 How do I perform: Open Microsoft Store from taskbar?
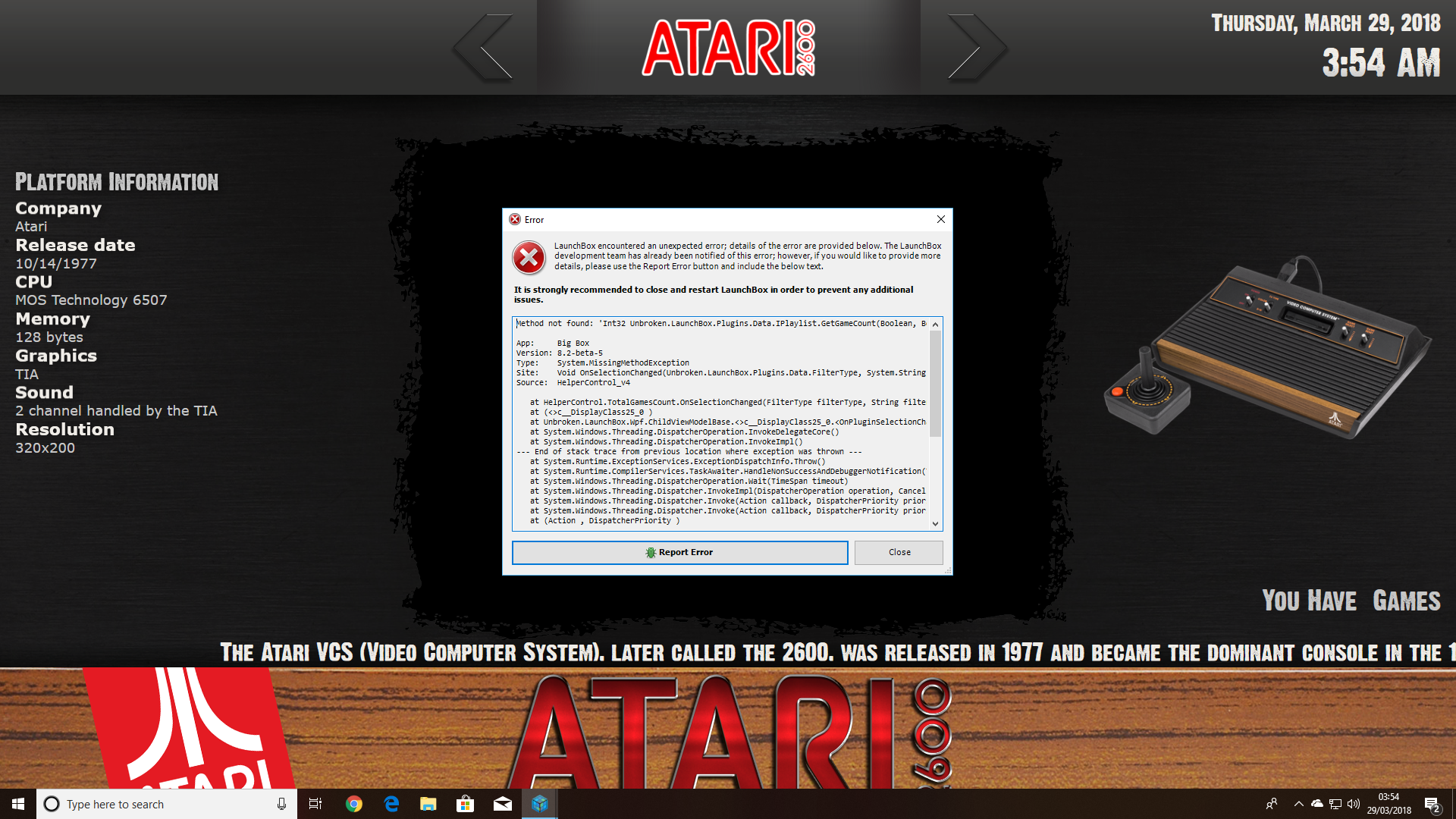point(466,804)
